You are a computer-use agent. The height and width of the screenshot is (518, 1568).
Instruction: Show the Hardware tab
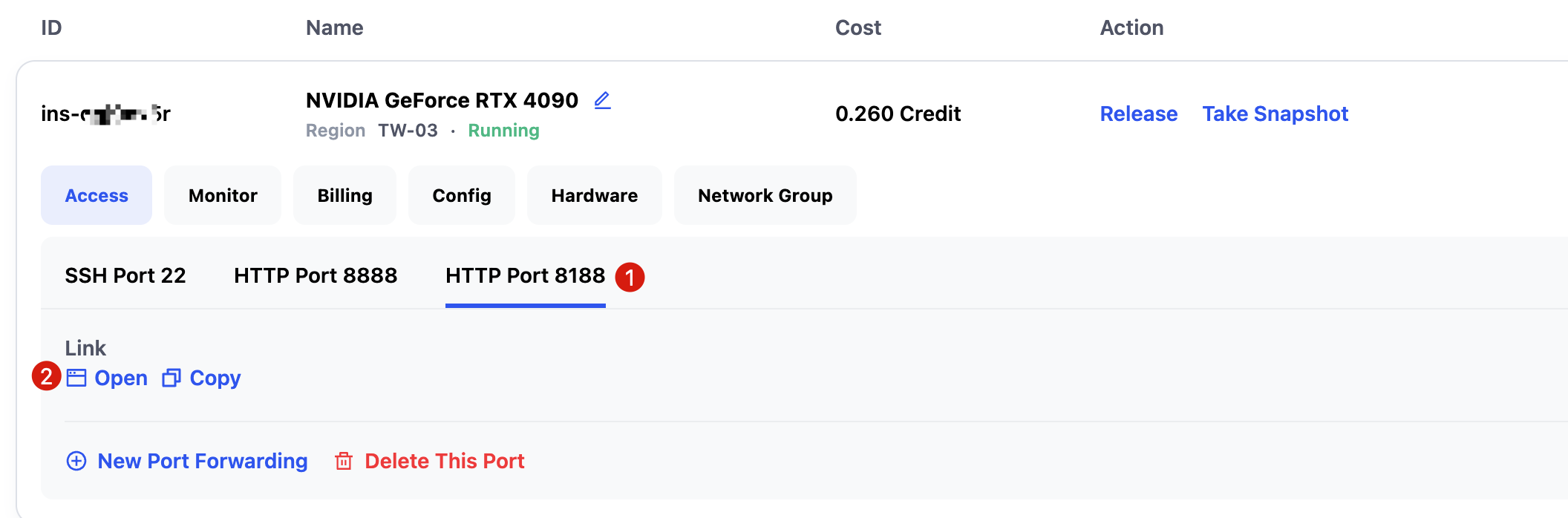[x=594, y=195]
